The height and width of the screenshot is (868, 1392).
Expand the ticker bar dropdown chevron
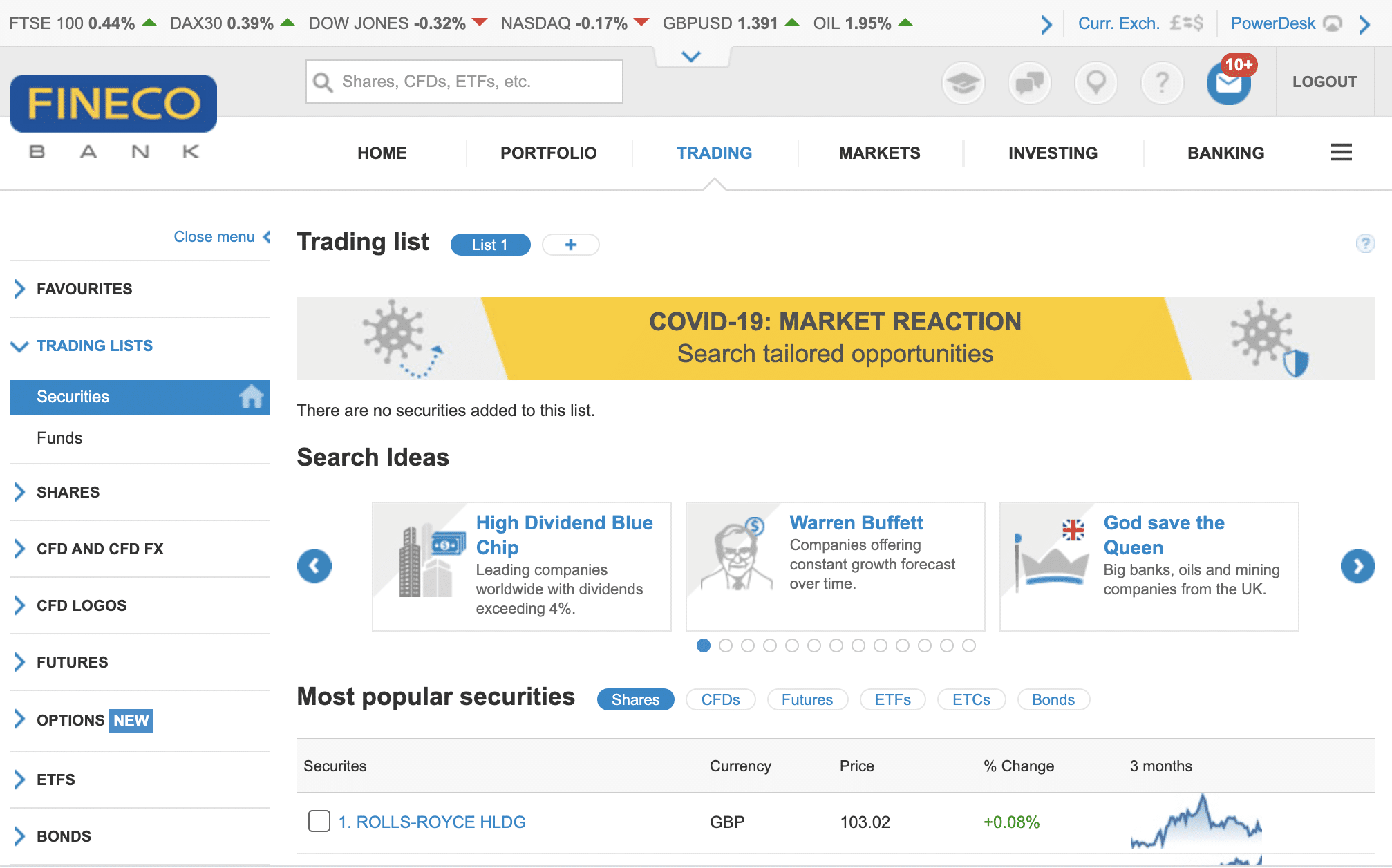pos(691,56)
